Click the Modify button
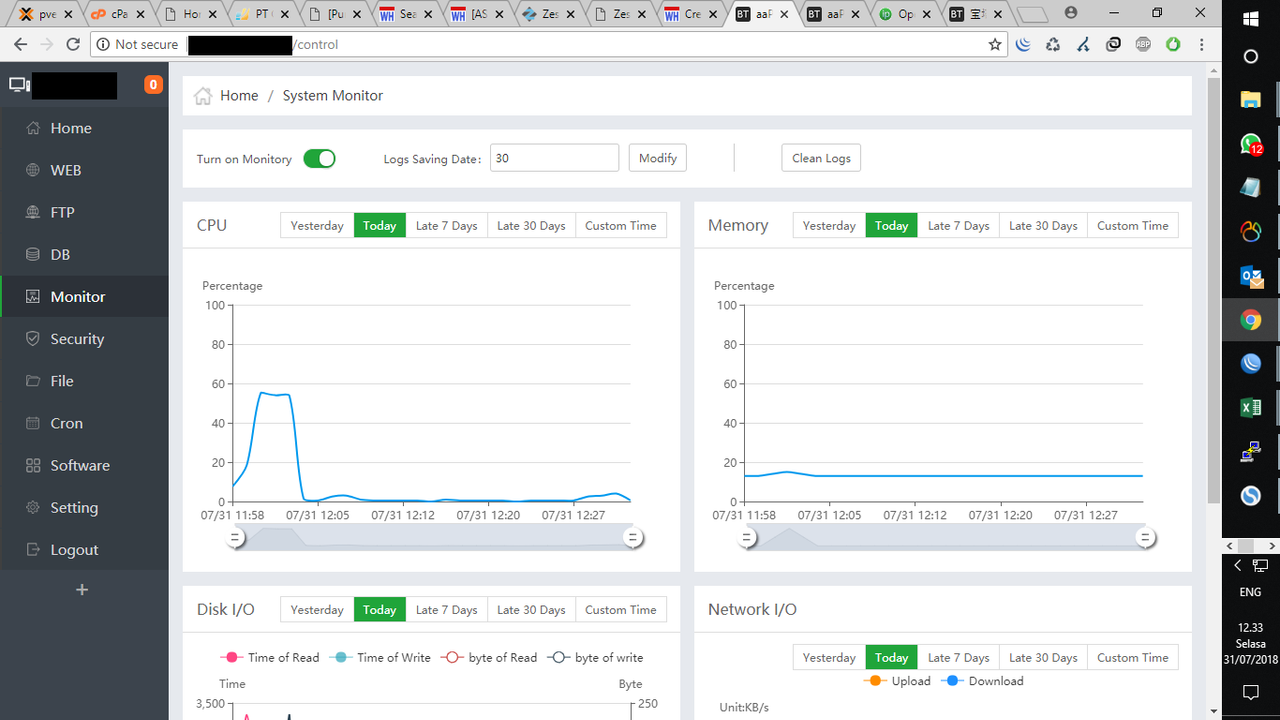Screen dimensions: 1280x720 click(x=658, y=158)
